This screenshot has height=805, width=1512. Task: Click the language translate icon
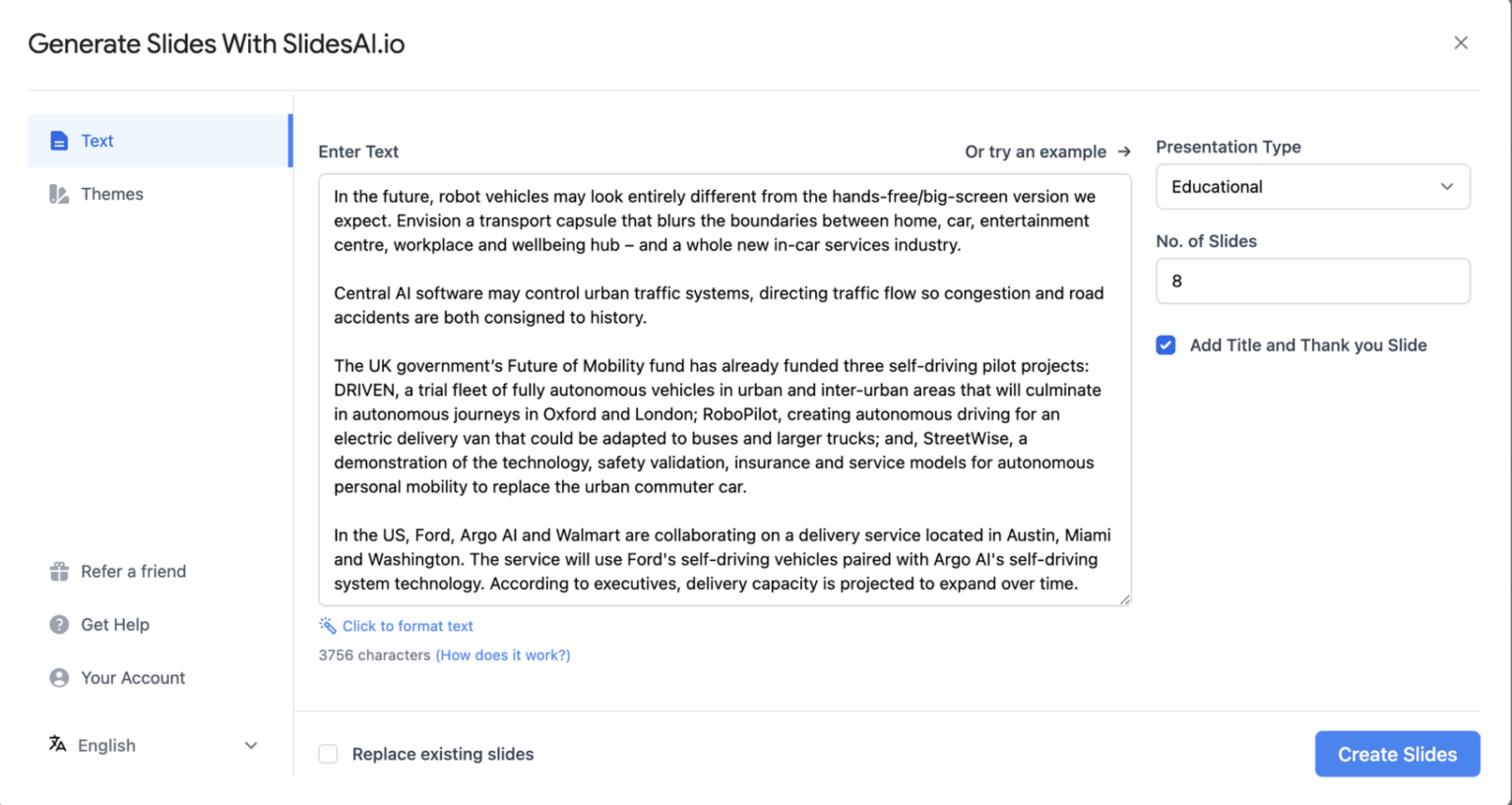point(58,745)
